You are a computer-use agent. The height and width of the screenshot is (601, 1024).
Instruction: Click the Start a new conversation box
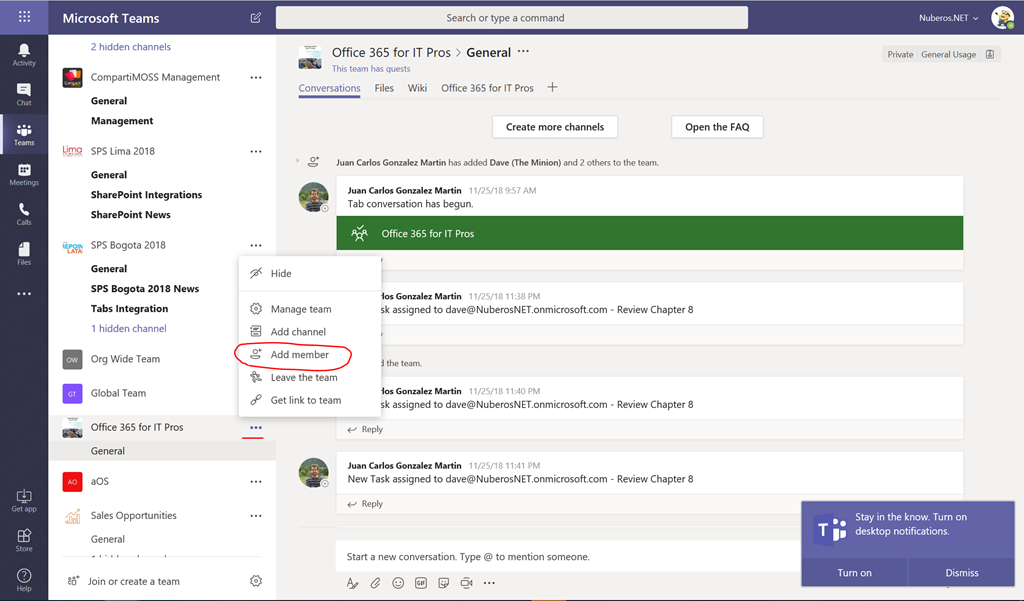click(568, 557)
